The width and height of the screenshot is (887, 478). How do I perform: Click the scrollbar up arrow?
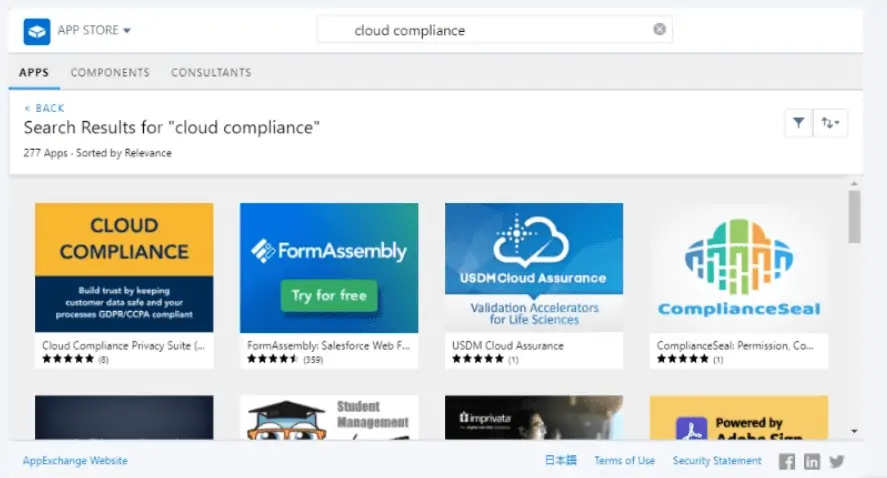(x=854, y=184)
